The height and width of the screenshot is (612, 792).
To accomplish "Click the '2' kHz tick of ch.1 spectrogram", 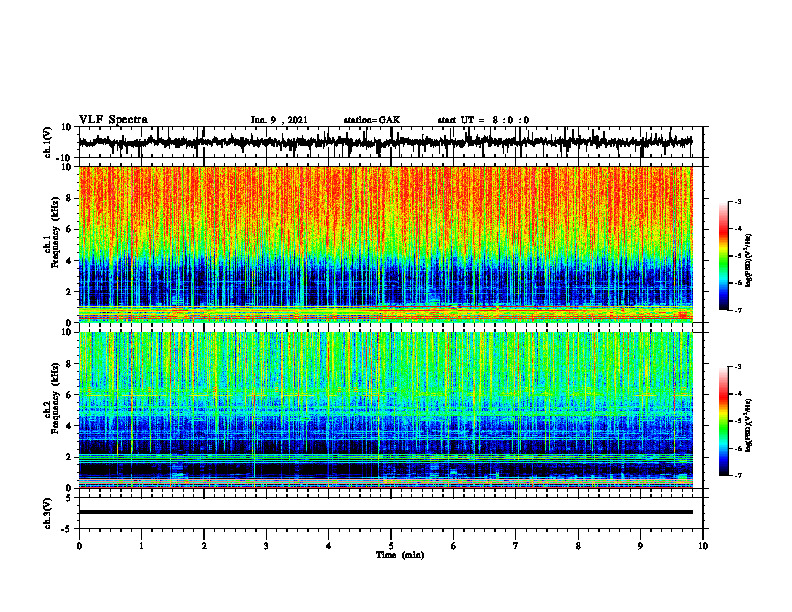I will pyautogui.click(x=70, y=291).
